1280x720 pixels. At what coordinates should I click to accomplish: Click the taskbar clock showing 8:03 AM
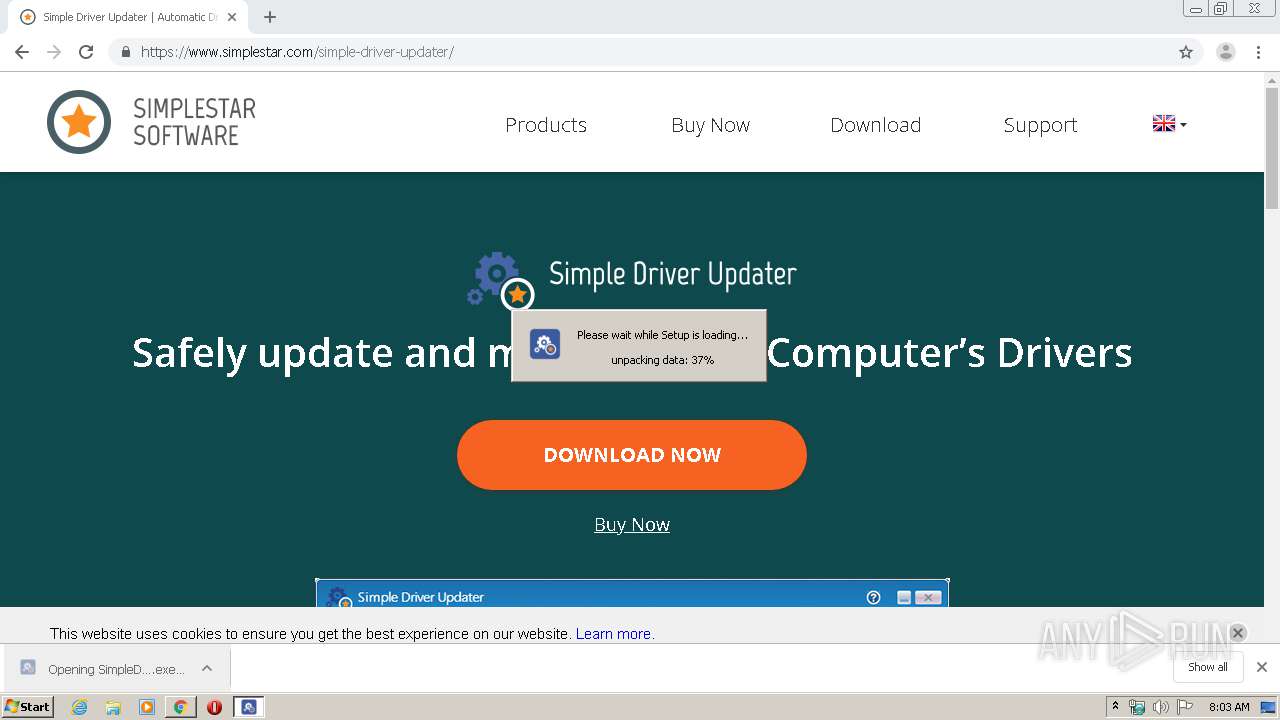tap(1229, 707)
